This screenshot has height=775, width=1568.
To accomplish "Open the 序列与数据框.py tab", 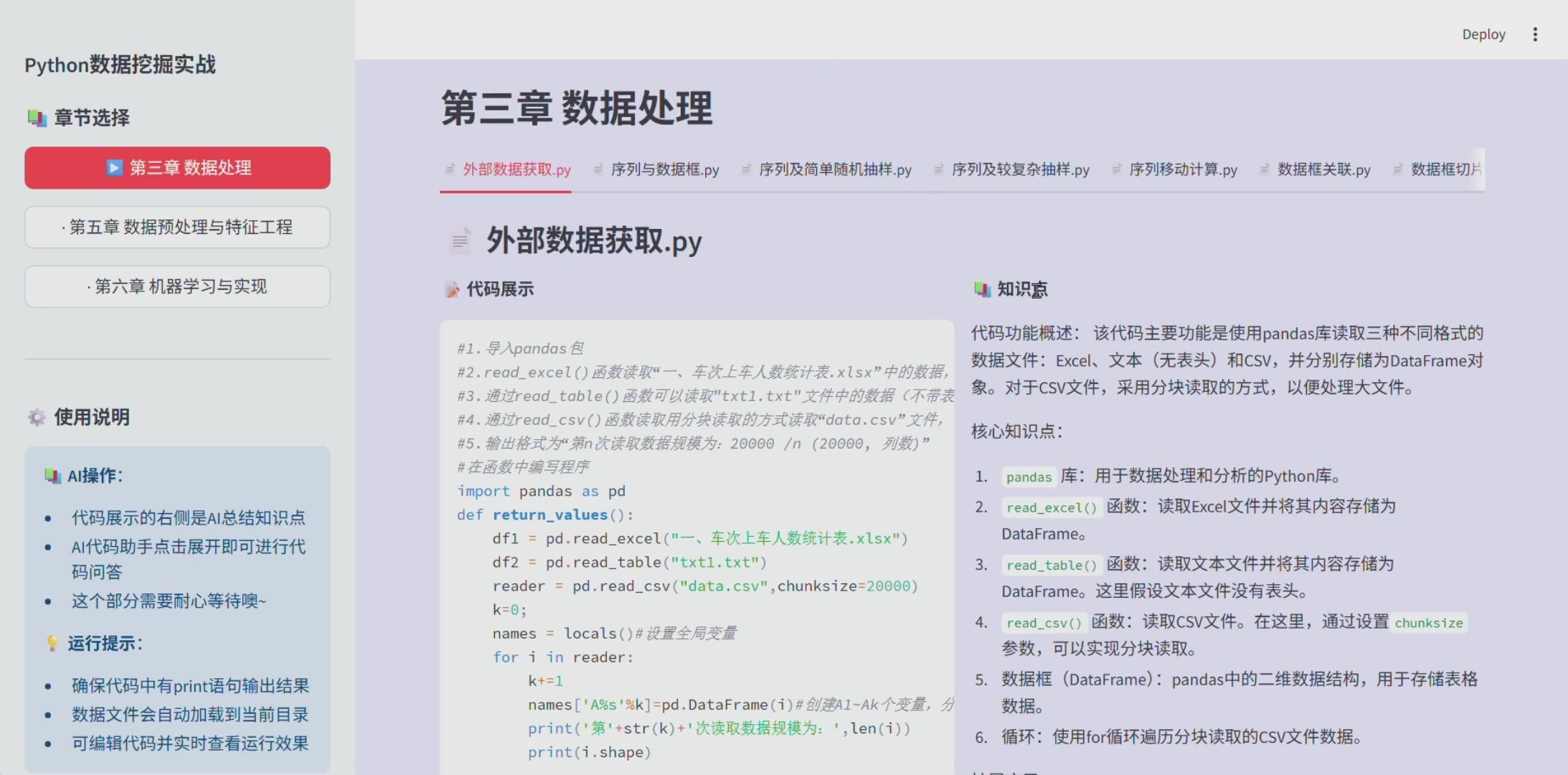I will point(664,170).
